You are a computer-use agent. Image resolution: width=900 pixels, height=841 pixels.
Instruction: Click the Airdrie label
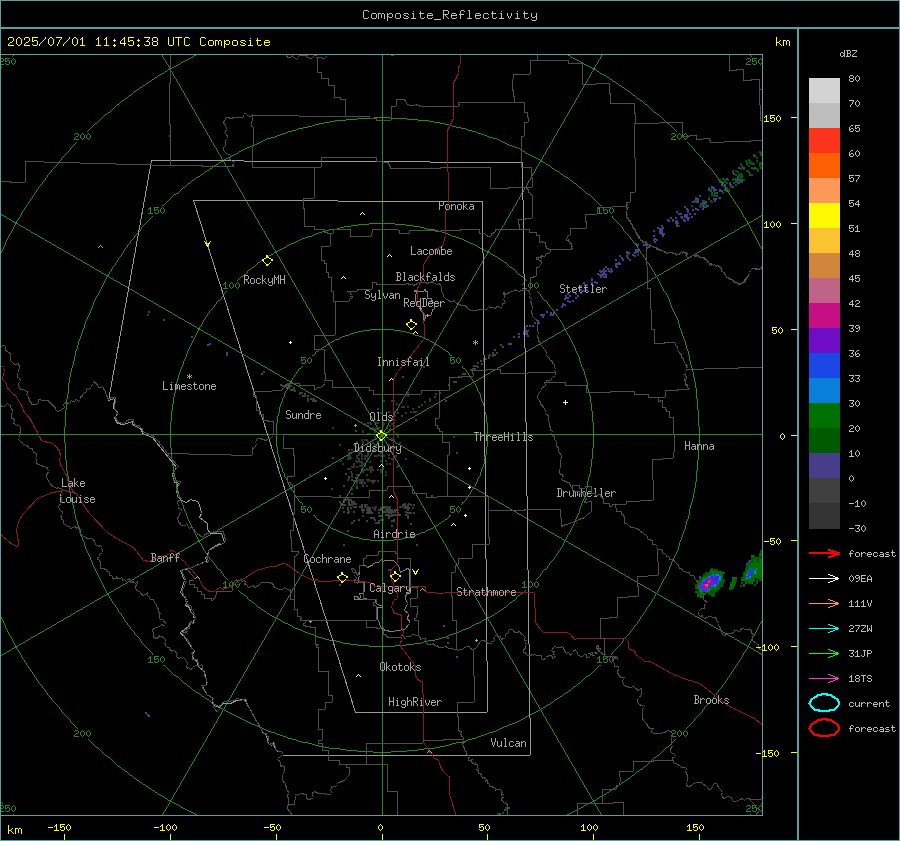394,534
